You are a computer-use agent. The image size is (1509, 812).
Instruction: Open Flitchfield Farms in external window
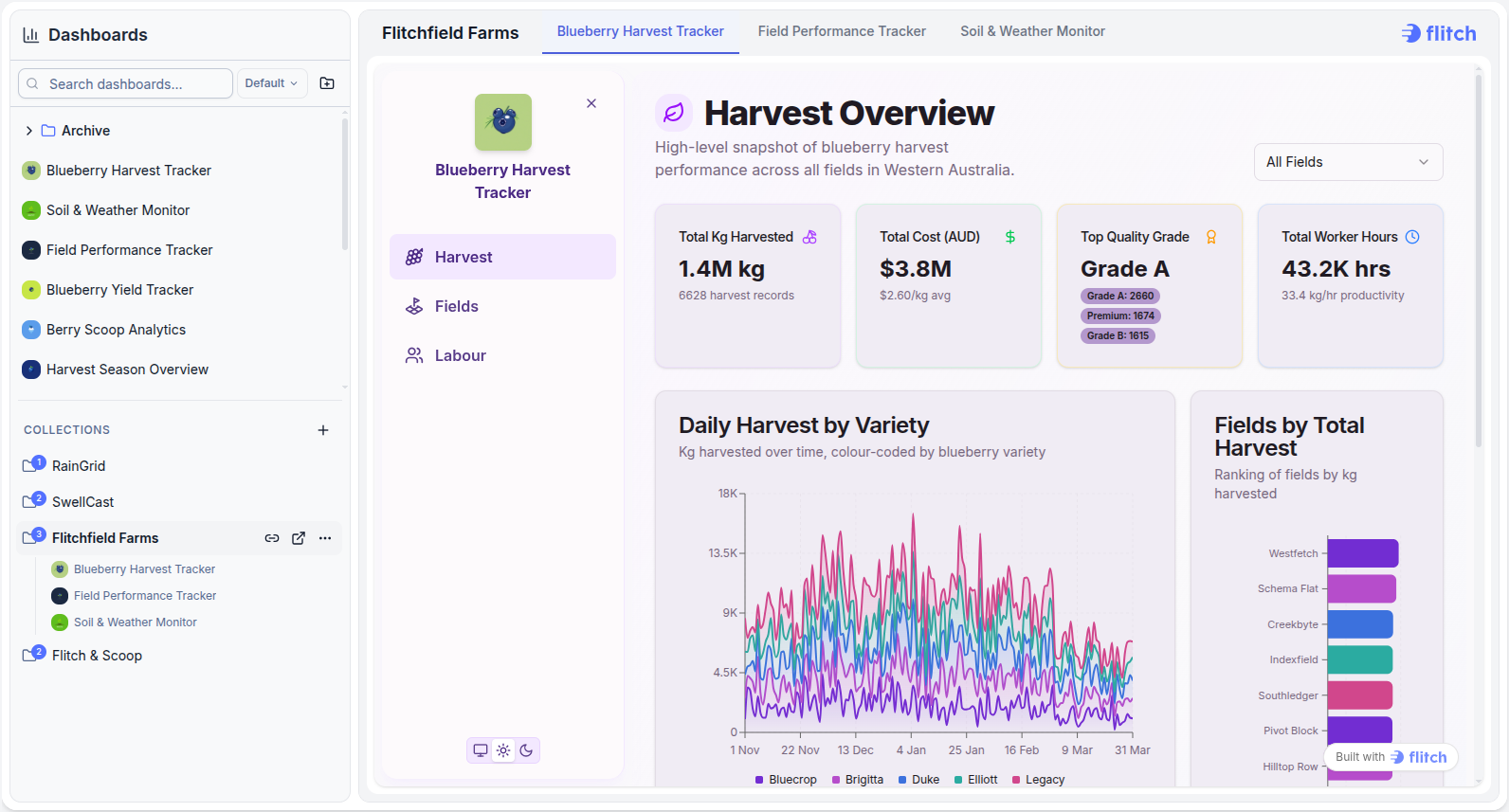point(299,538)
